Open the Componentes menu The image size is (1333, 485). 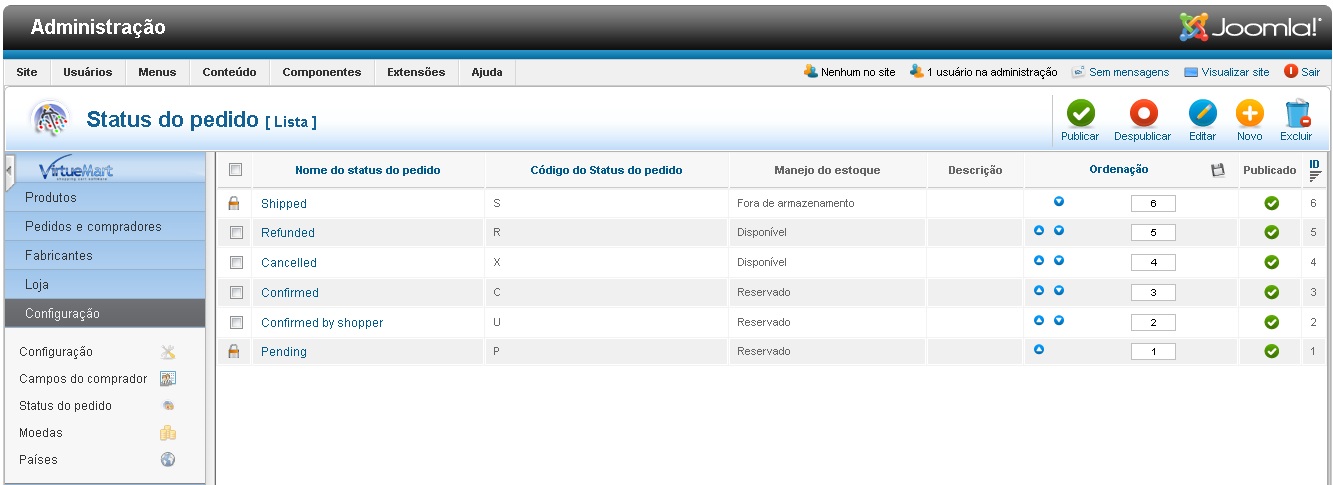321,72
